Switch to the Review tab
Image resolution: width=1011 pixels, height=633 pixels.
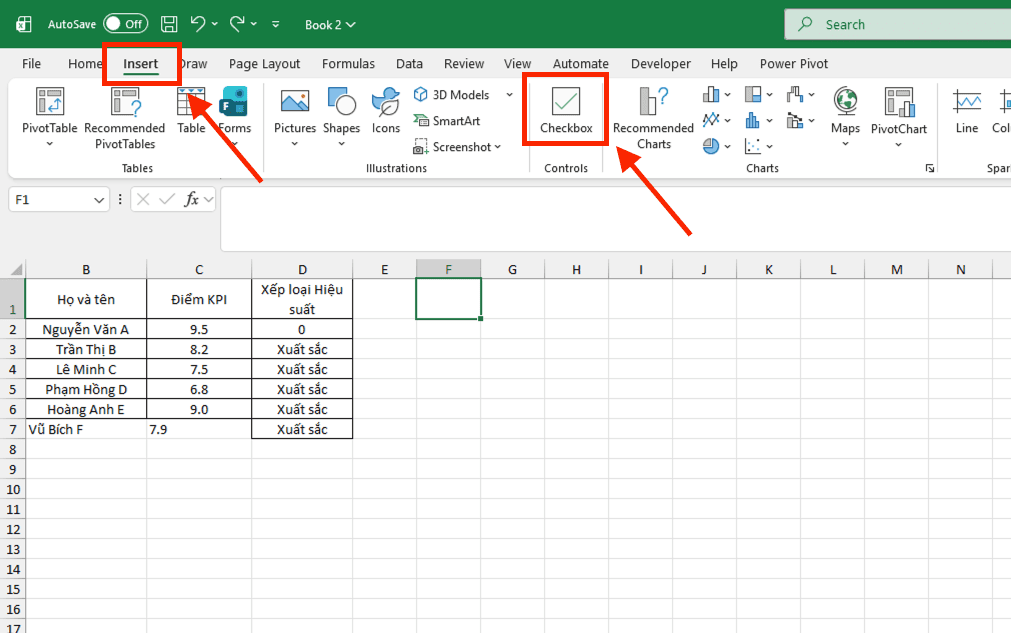[464, 64]
